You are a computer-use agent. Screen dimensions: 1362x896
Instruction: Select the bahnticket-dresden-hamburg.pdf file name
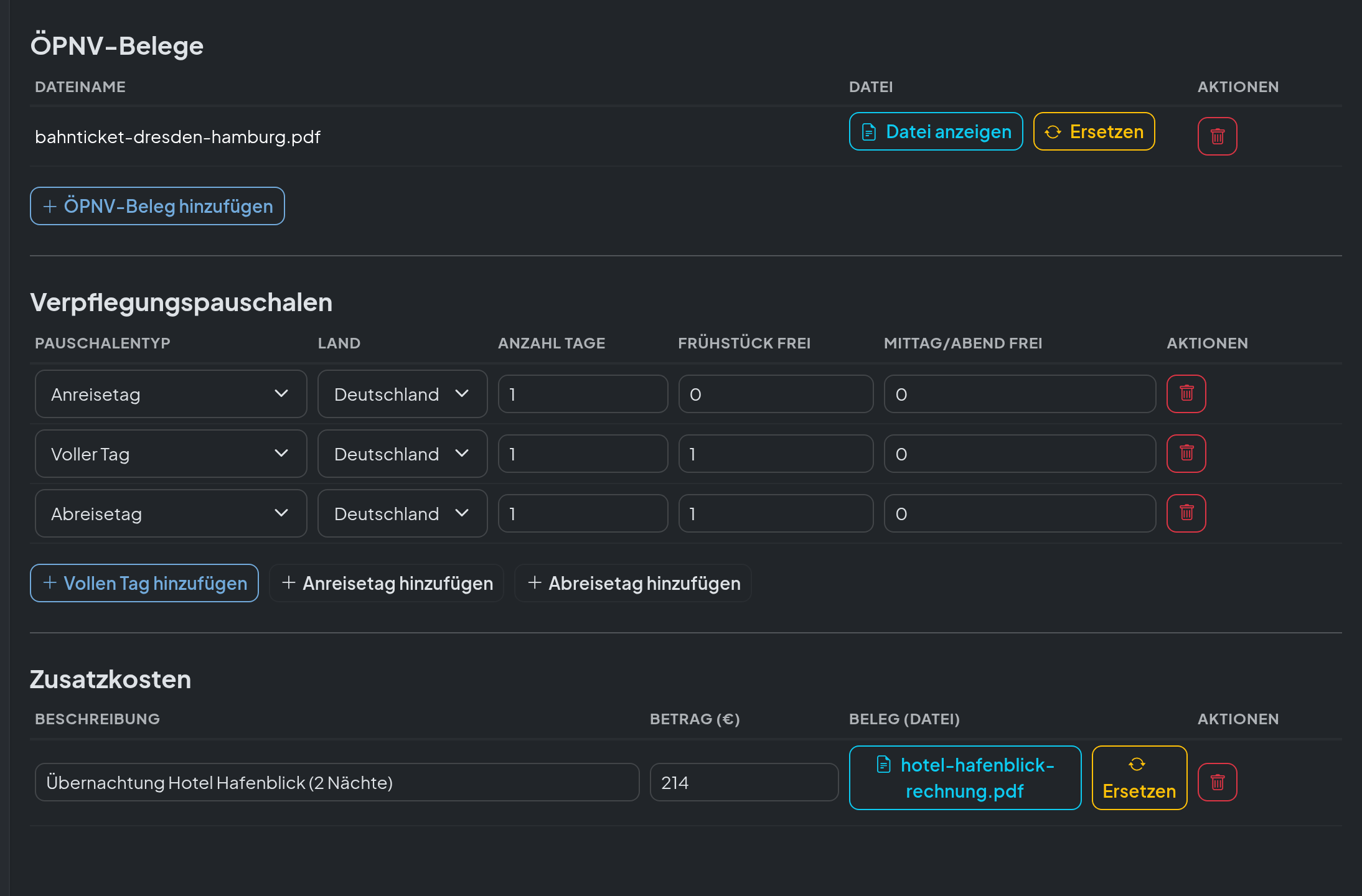177,137
